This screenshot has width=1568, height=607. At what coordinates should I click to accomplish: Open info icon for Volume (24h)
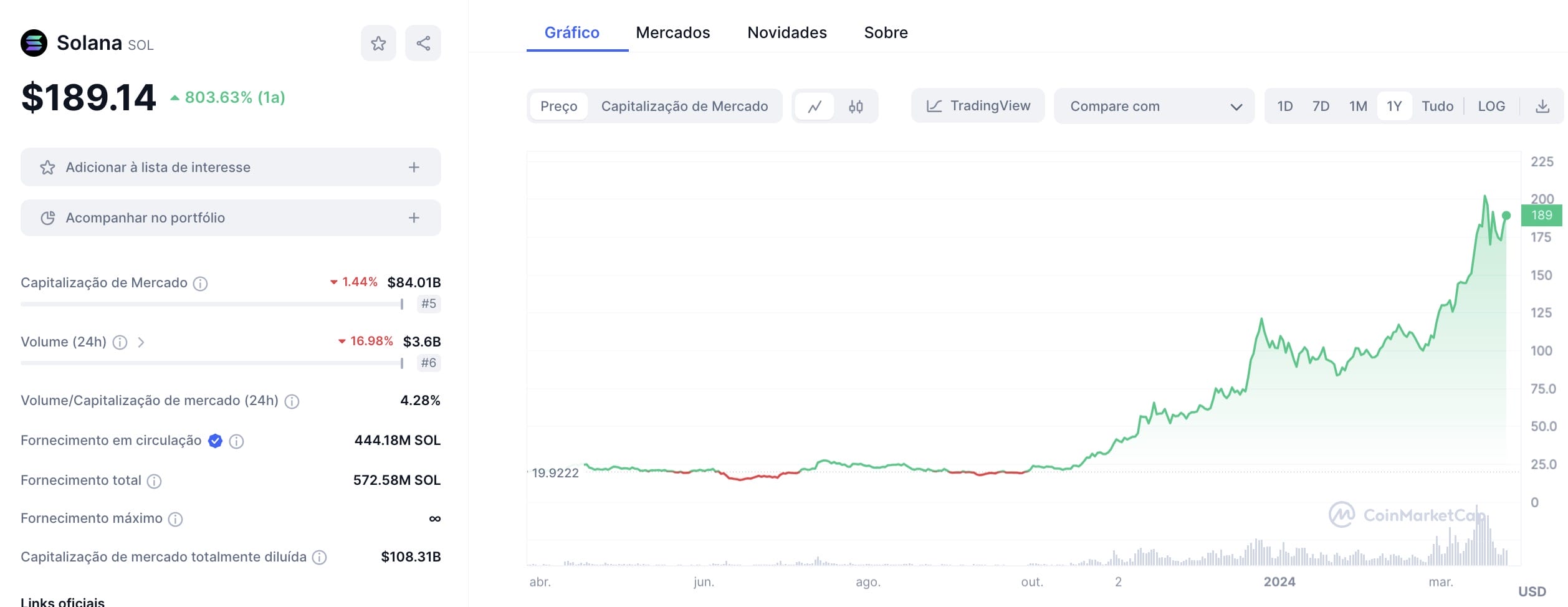(x=120, y=342)
